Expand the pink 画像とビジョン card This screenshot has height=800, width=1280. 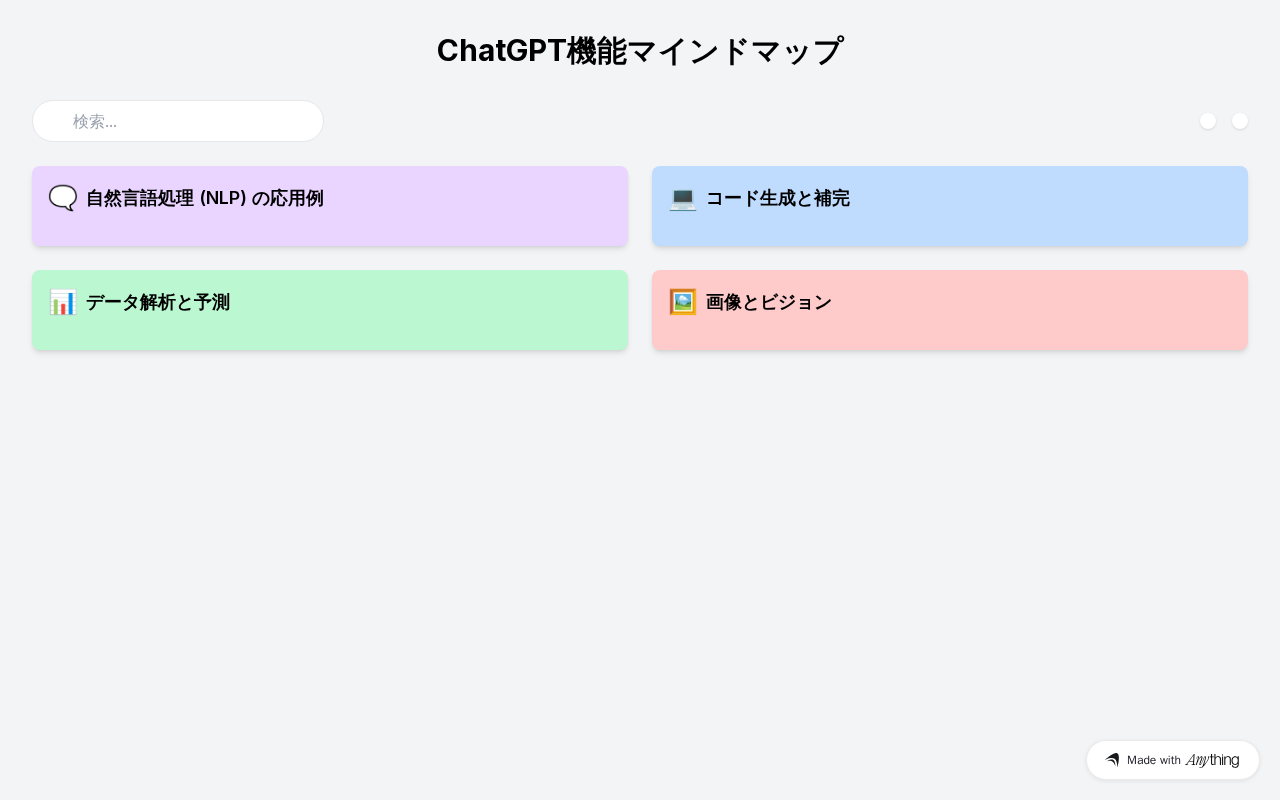(x=950, y=310)
